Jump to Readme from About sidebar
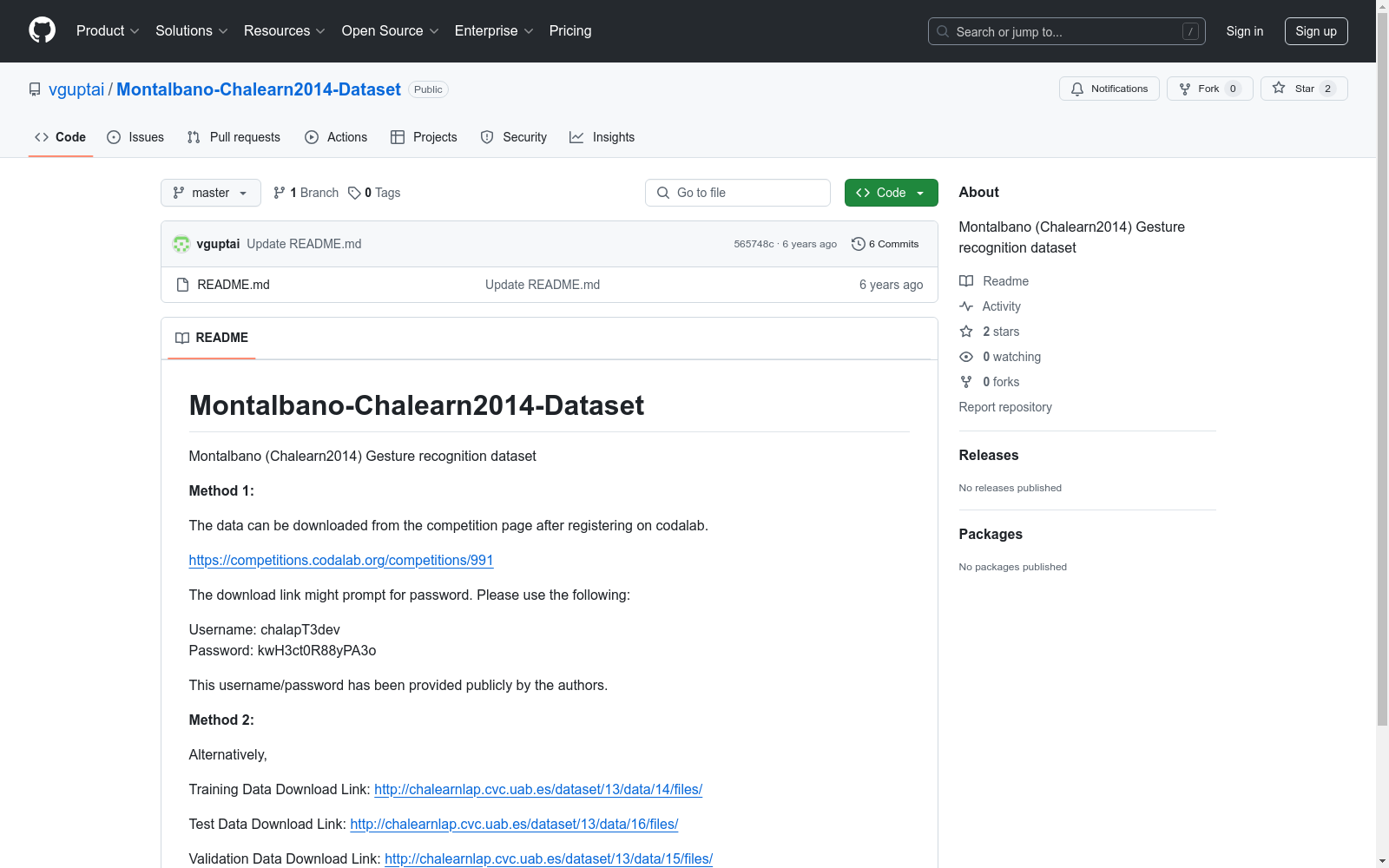This screenshot has width=1389, height=868. click(994, 281)
